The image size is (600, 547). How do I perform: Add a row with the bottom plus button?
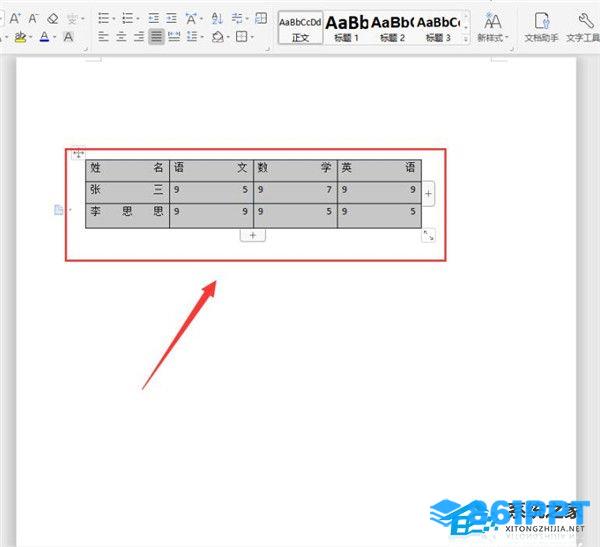253,235
